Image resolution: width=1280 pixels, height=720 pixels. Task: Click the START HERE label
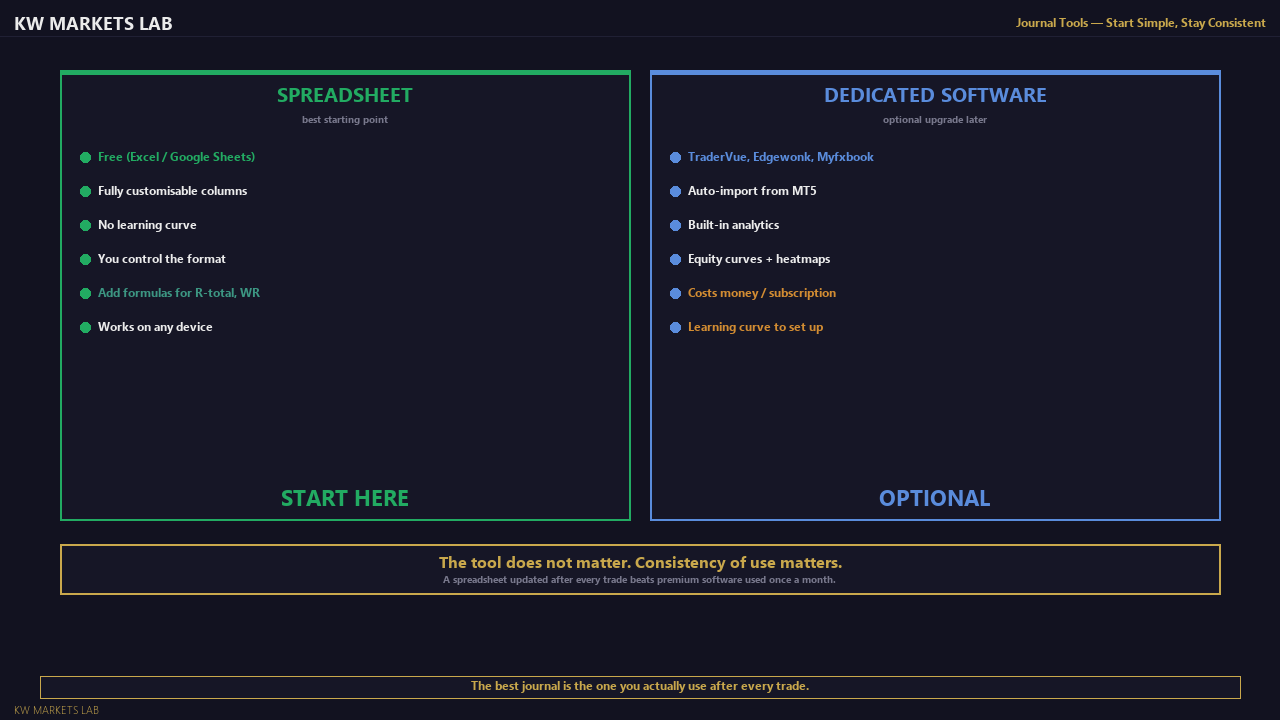pos(345,498)
